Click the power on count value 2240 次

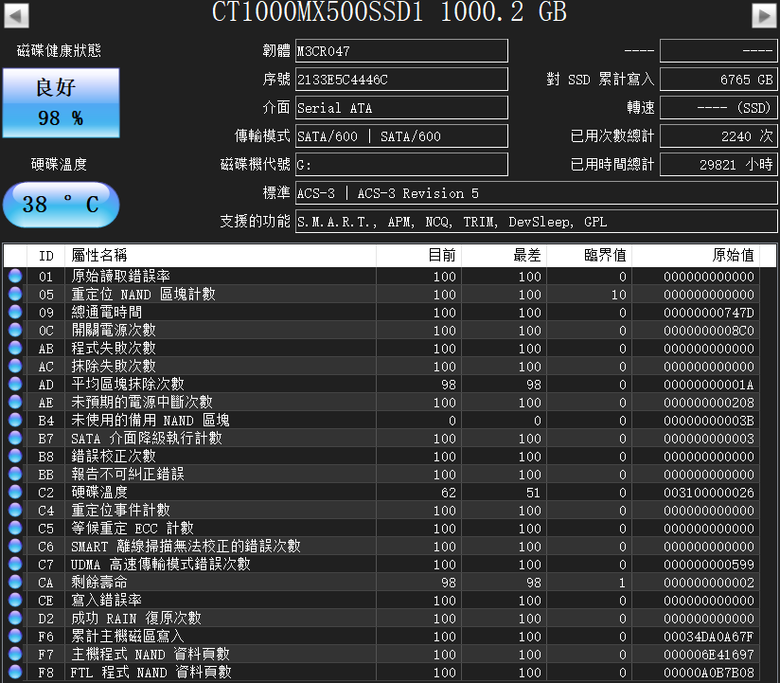718,136
